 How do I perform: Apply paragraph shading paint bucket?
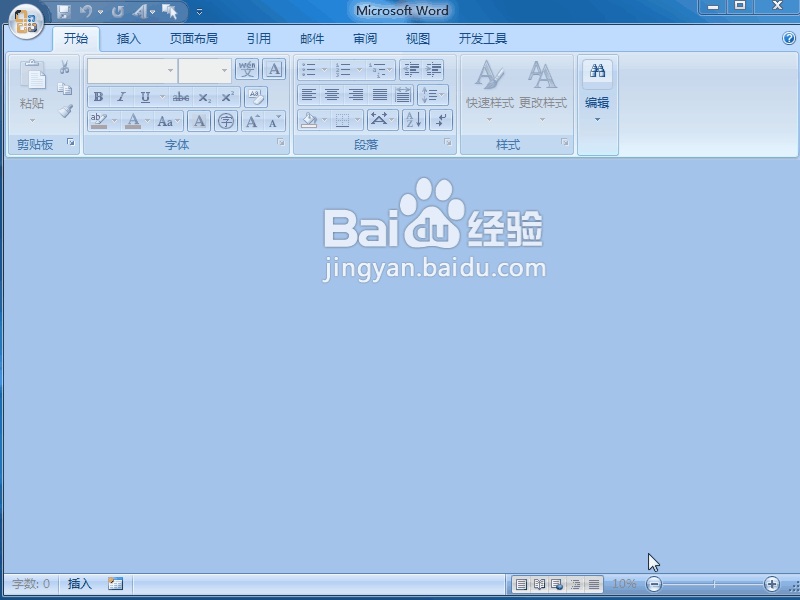click(x=309, y=120)
